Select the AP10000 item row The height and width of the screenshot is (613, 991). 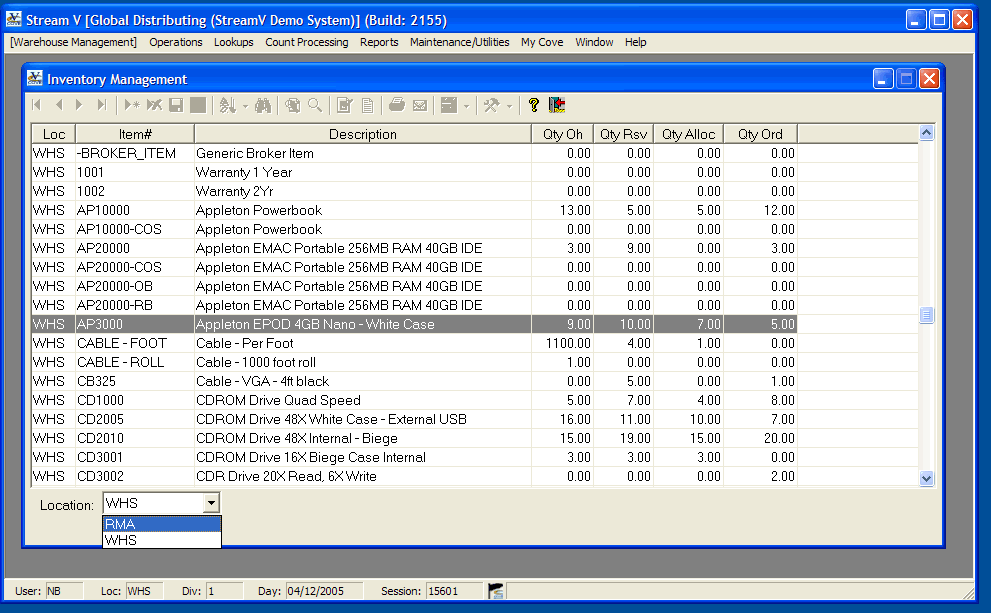(414, 210)
